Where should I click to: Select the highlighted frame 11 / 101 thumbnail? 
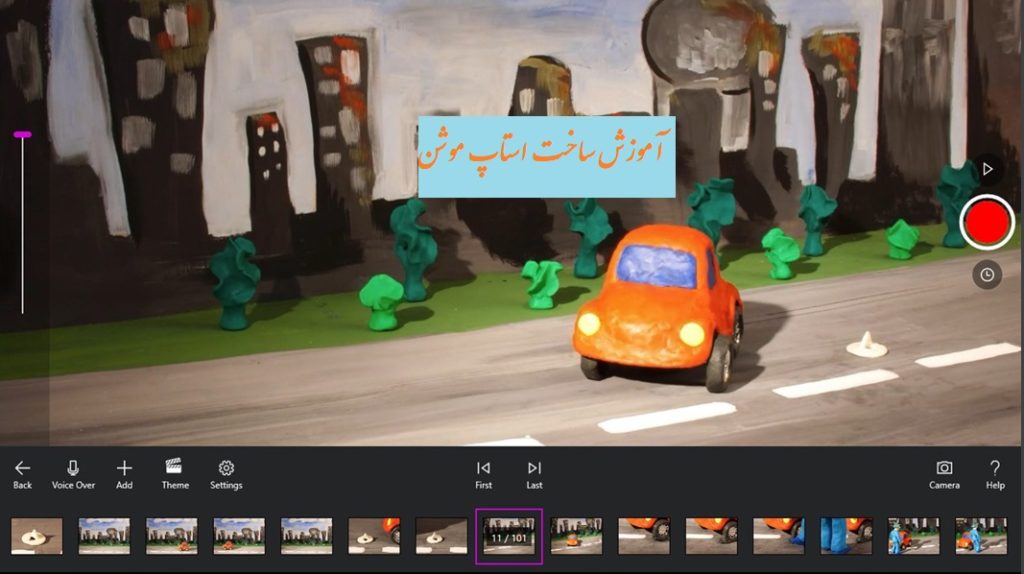click(x=509, y=536)
